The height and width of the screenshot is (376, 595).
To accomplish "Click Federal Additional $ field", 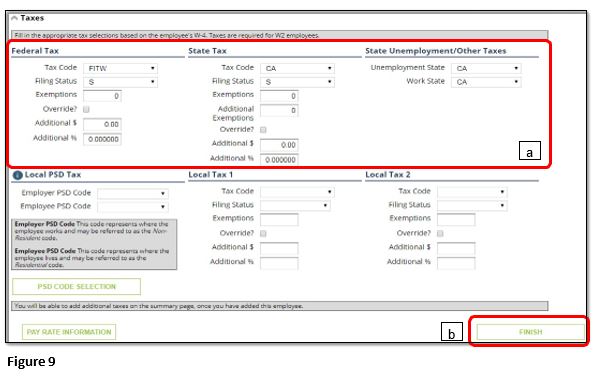I will pyautogui.click(x=102, y=124).
